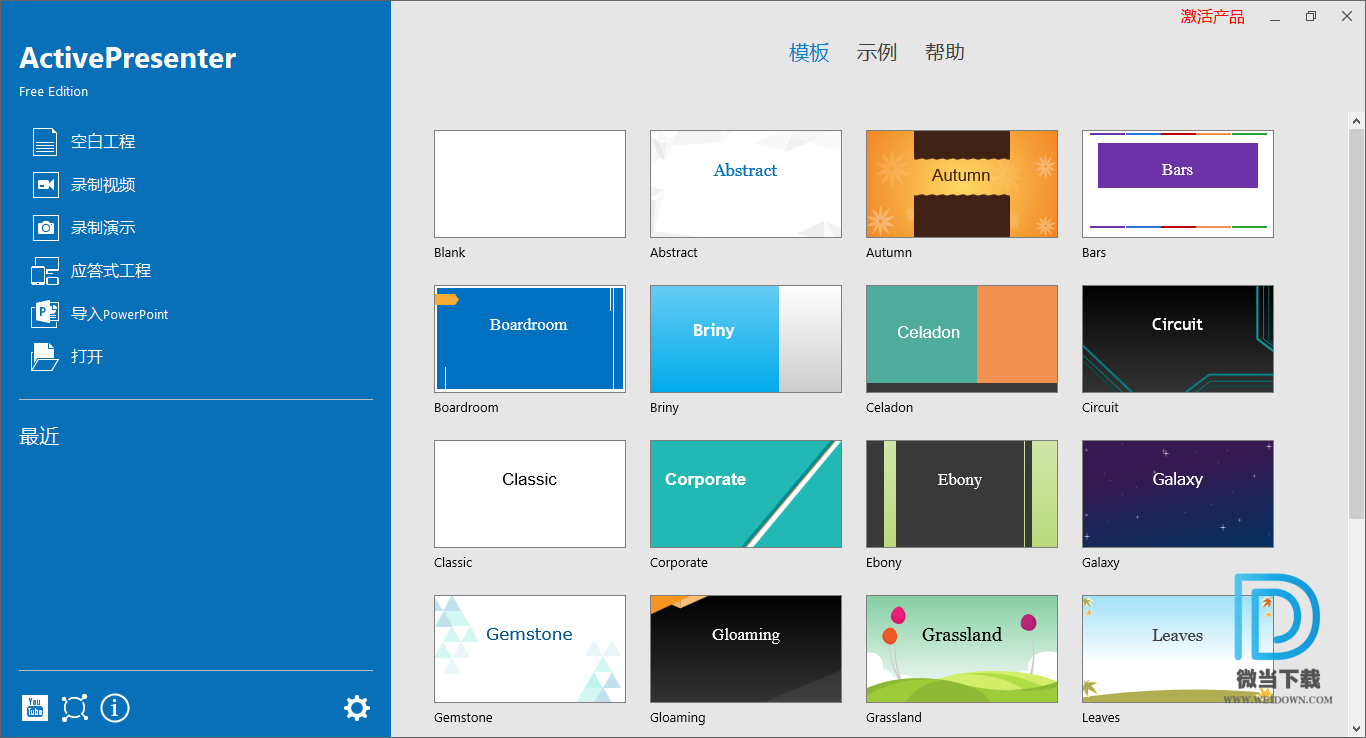
Task: Choose the Circuit template thumbnail
Action: pos(1178,339)
